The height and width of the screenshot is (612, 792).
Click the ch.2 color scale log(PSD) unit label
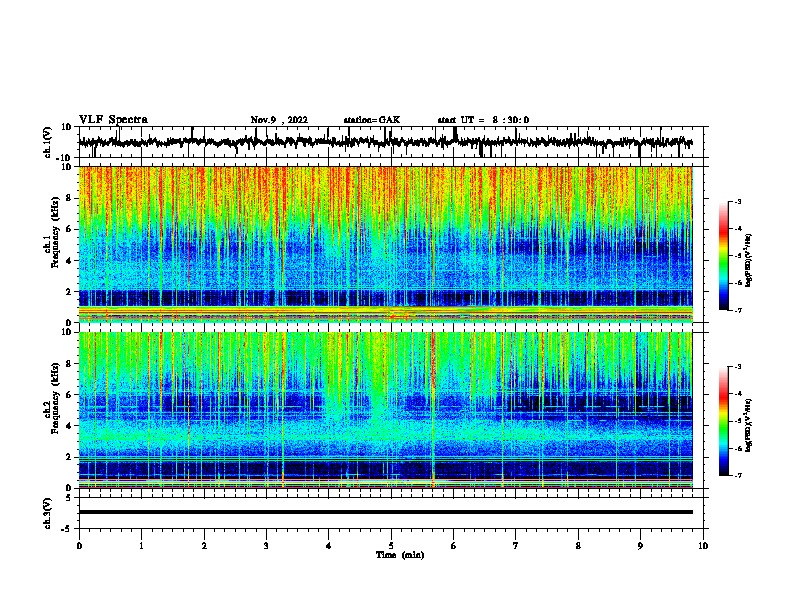(748, 425)
